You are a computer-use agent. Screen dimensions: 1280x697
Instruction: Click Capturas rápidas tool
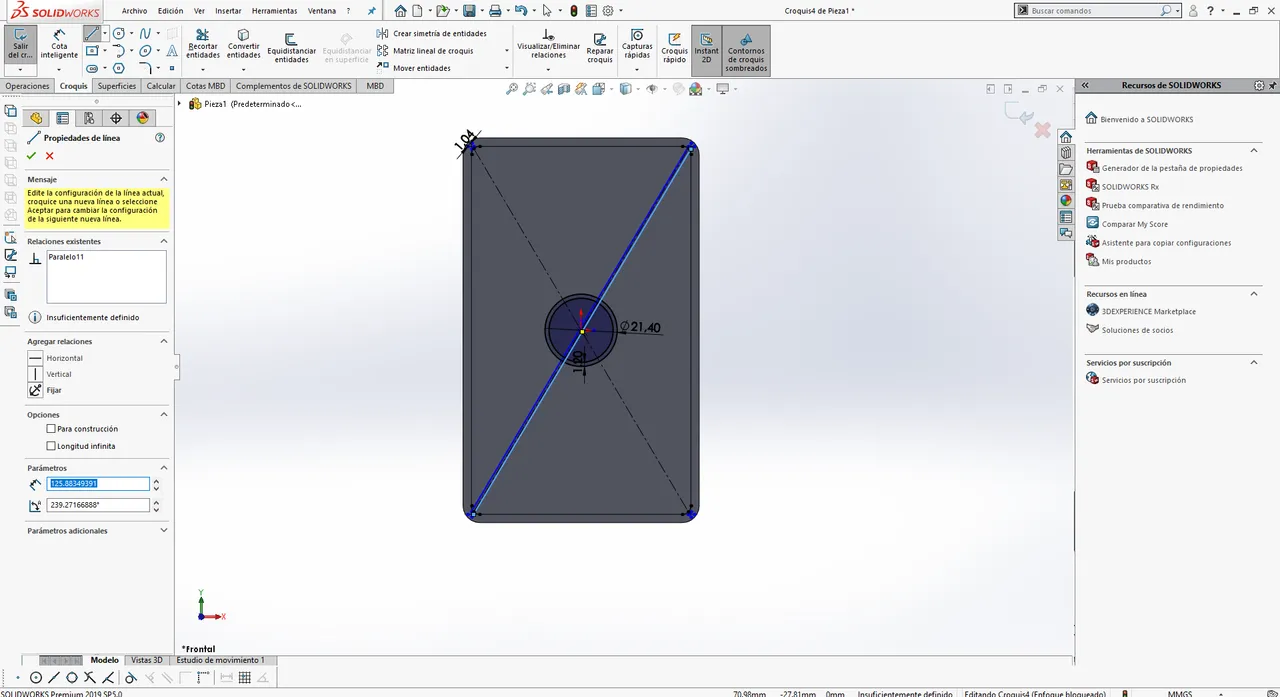tap(637, 46)
